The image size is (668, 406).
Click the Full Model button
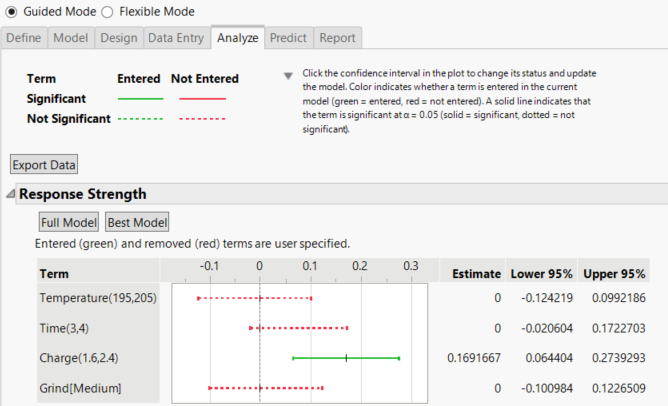[69, 222]
